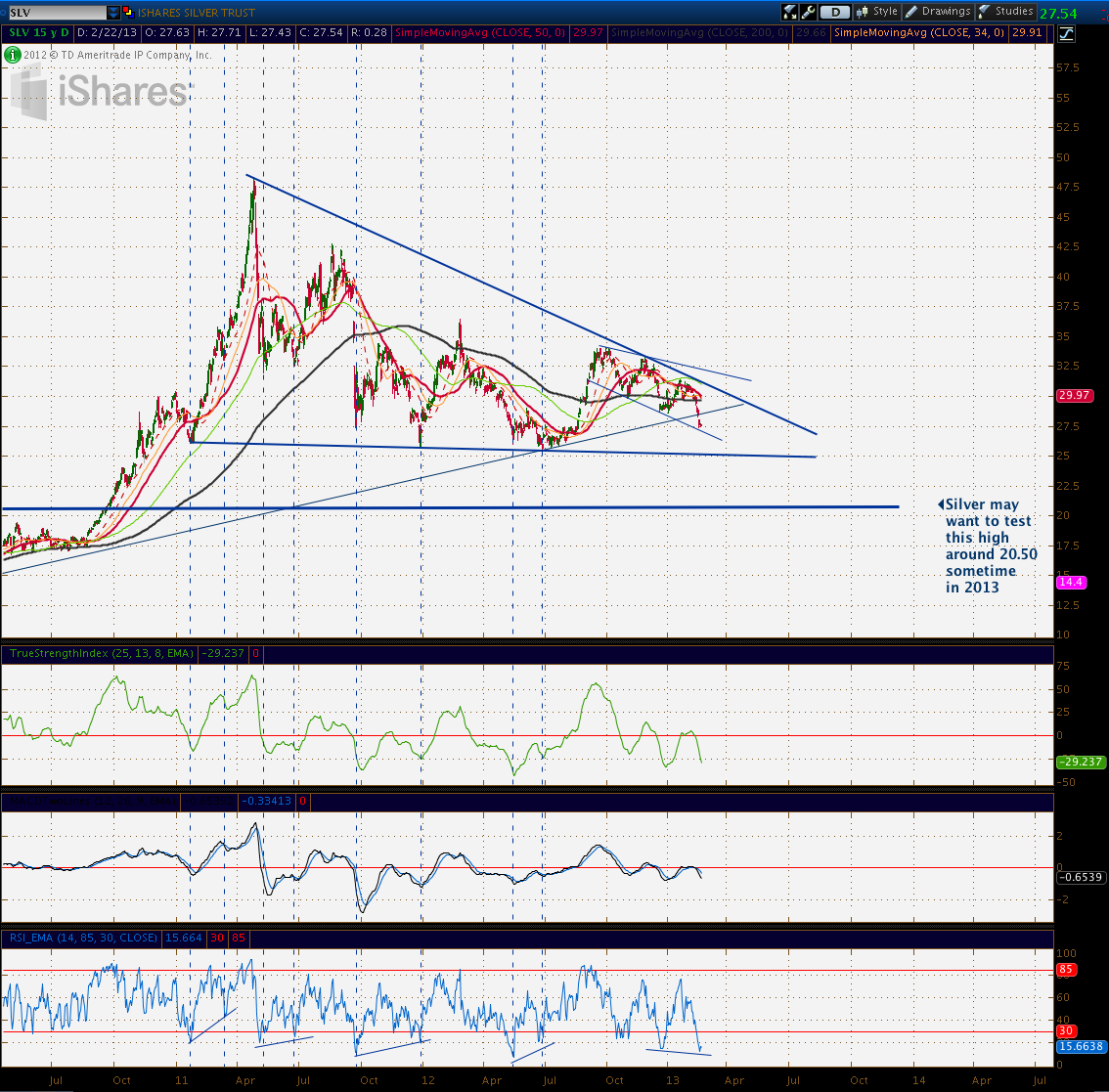Click the L: 27.43 low value
The image size is (1109, 1092).
[270, 32]
